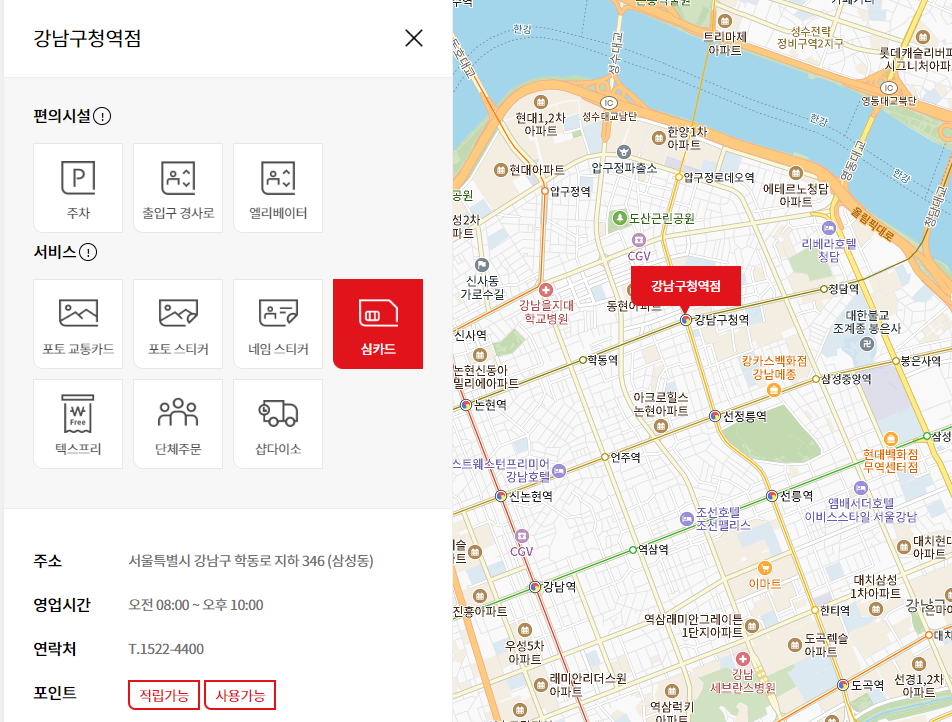The width and height of the screenshot is (952, 722).
Task: Click the 샵다이소 delivery truck icon
Action: pos(278,423)
